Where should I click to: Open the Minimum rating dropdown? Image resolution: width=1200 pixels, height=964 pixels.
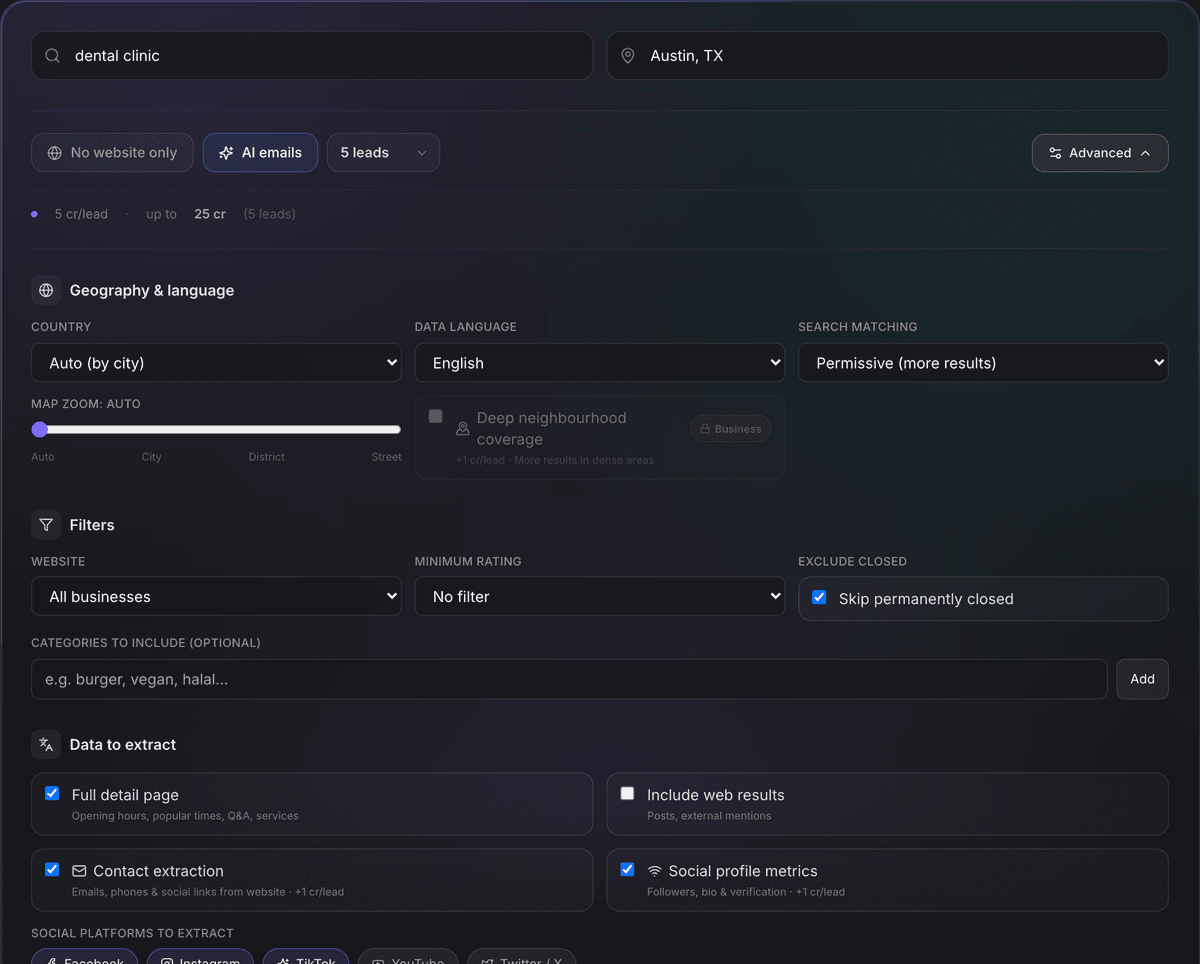pos(600,596)
